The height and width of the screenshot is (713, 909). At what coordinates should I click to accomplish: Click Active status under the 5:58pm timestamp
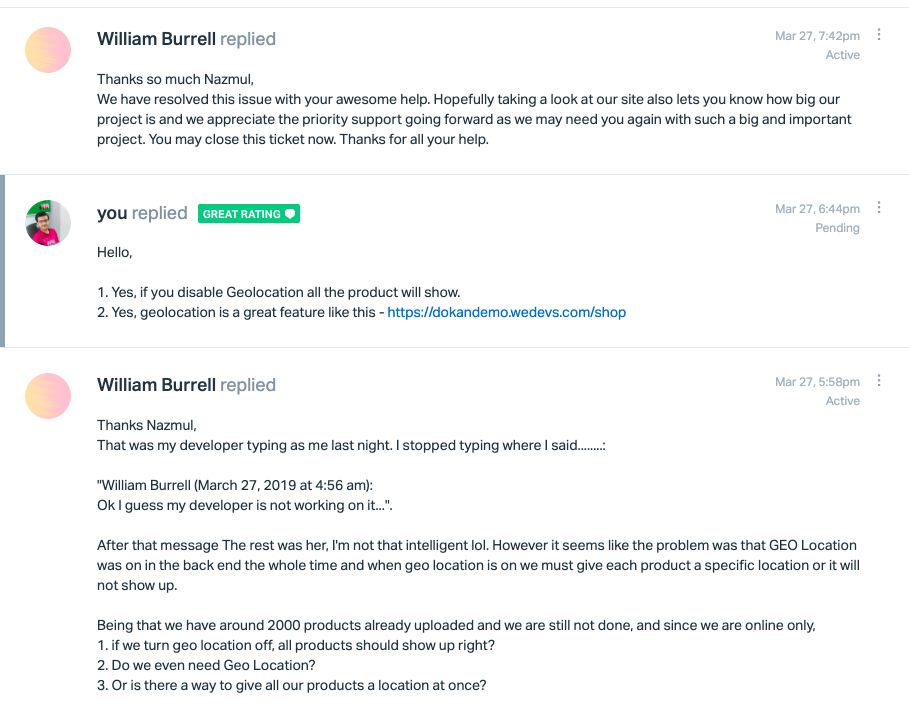click(842, 401)
